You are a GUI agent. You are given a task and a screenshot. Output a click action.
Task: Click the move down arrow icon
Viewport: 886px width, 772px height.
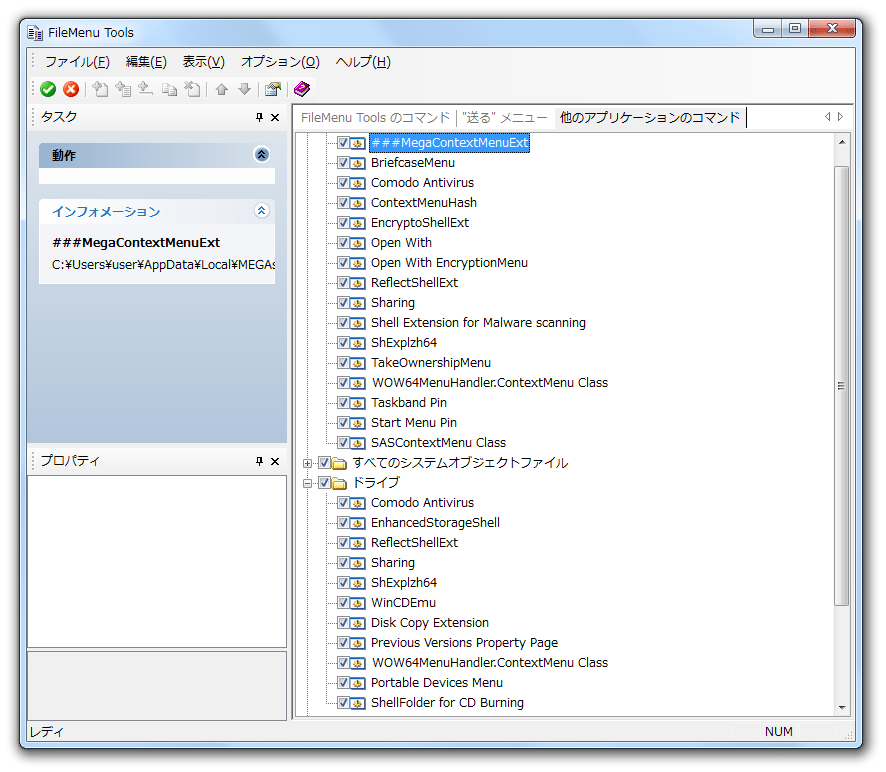(x=244, y=89)
